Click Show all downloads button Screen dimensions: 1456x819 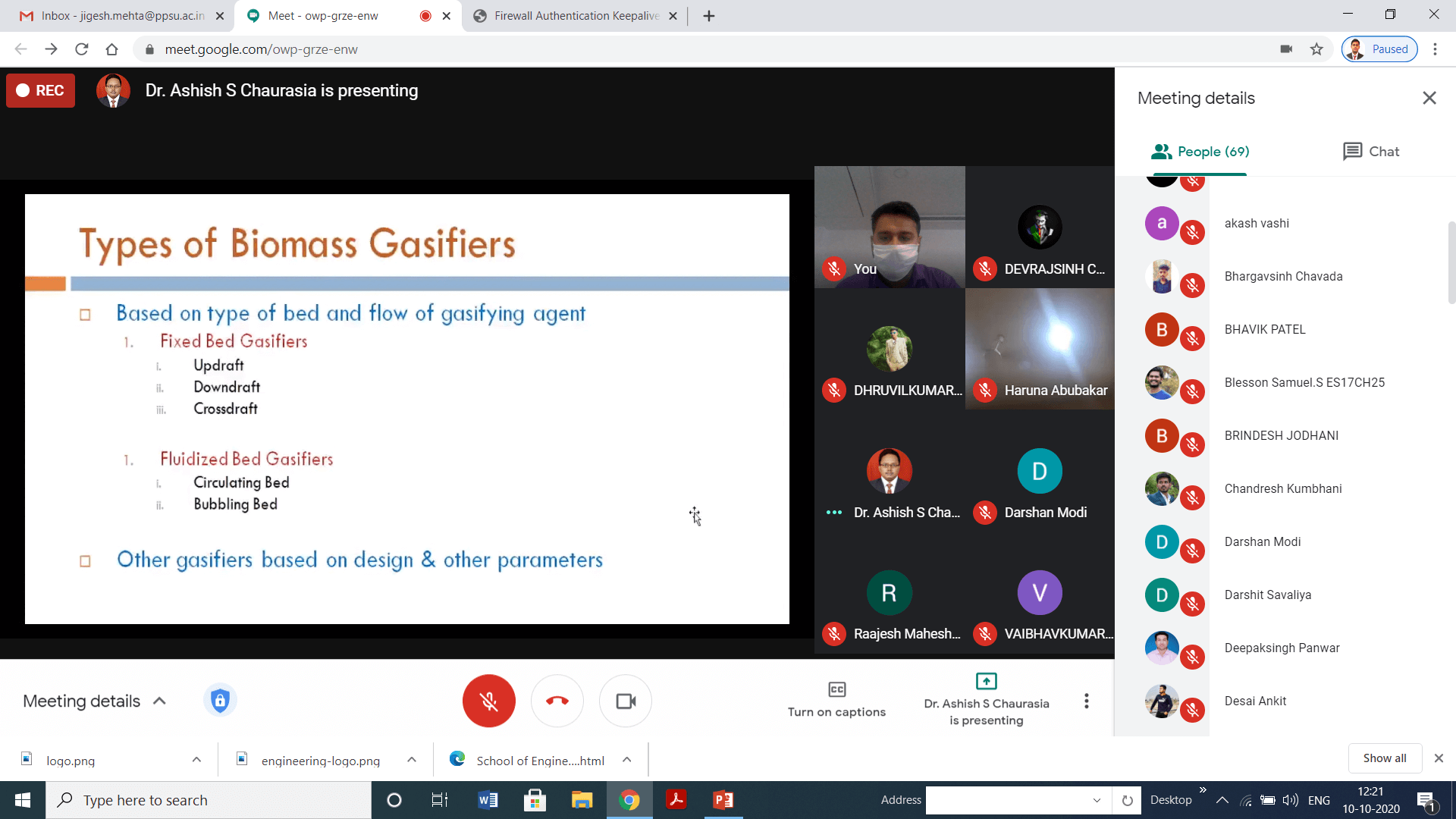(1384, 758)
